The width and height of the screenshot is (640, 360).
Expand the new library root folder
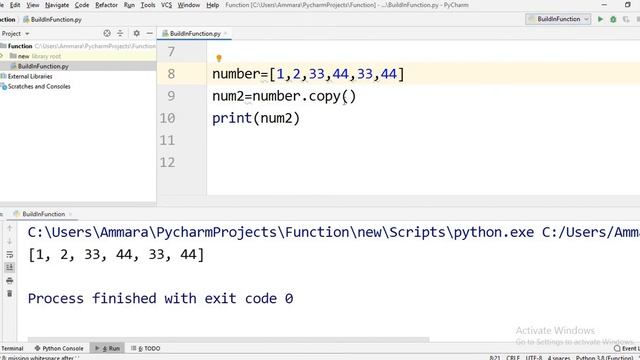click(x=2, y=56)
